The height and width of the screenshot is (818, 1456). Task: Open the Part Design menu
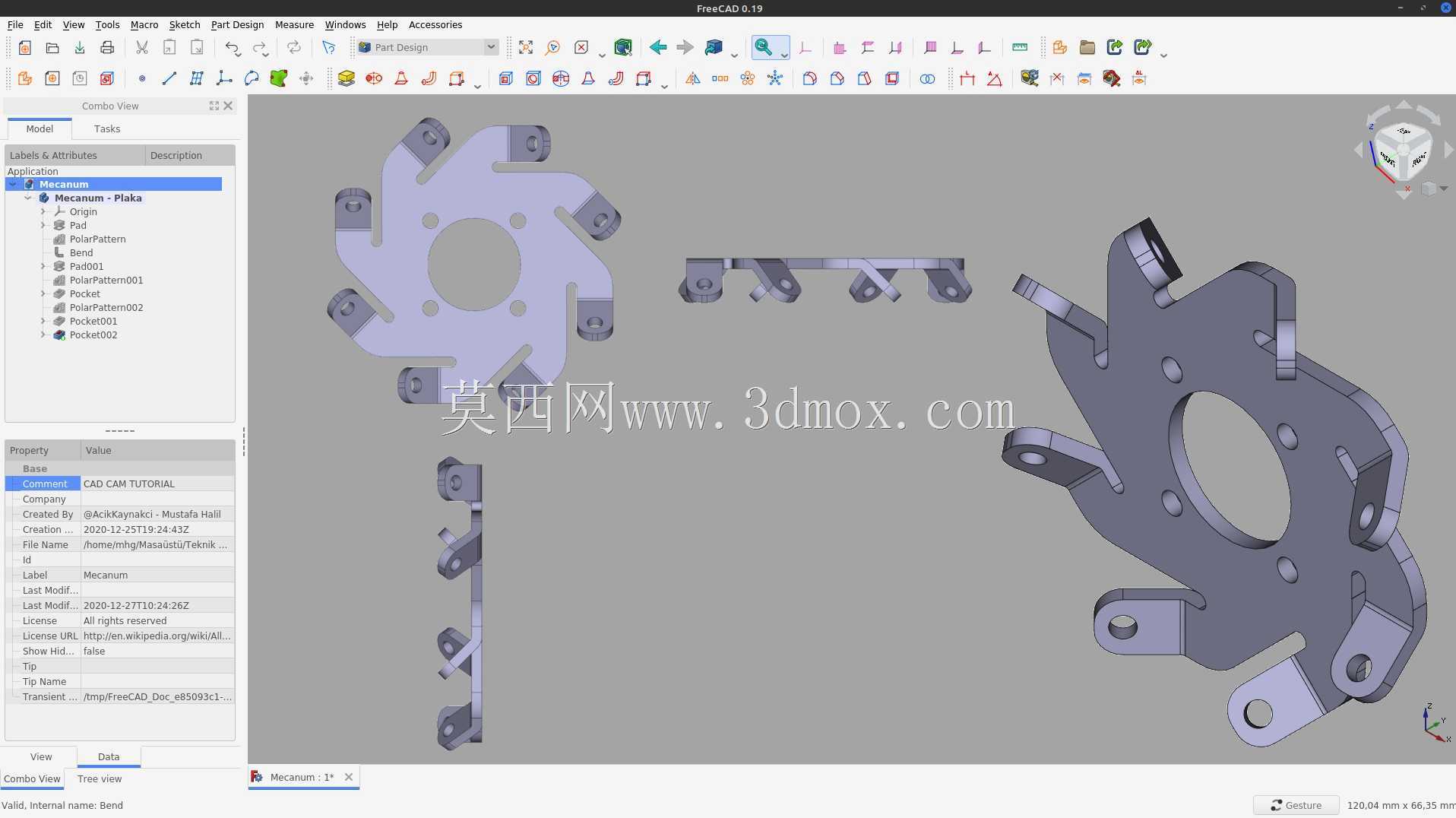(237, 24)
